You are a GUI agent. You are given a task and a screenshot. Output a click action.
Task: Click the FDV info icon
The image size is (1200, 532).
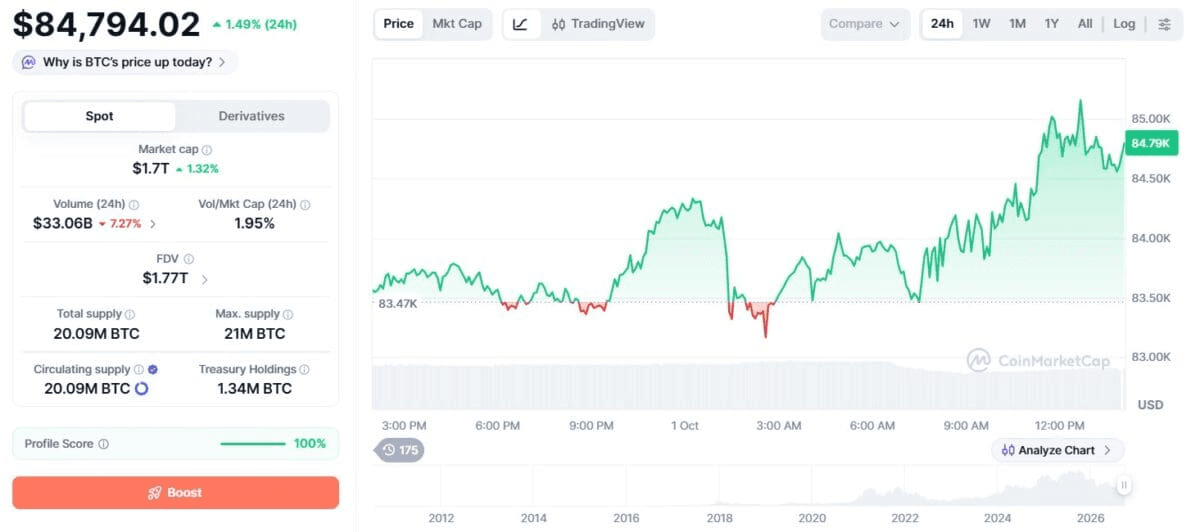click(189, 259)
